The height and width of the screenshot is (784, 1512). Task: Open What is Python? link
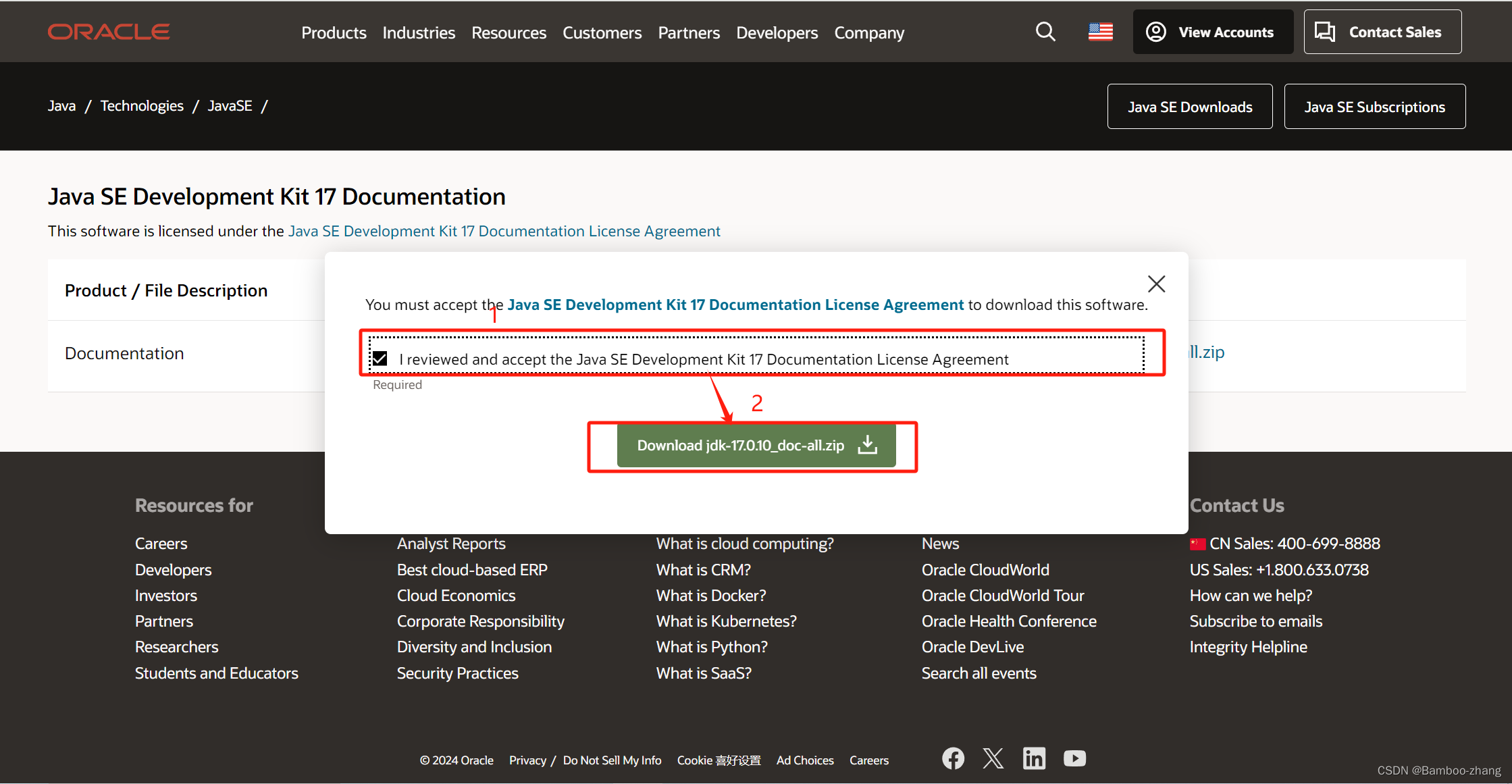pyautogui.click(x=712, y=647)
